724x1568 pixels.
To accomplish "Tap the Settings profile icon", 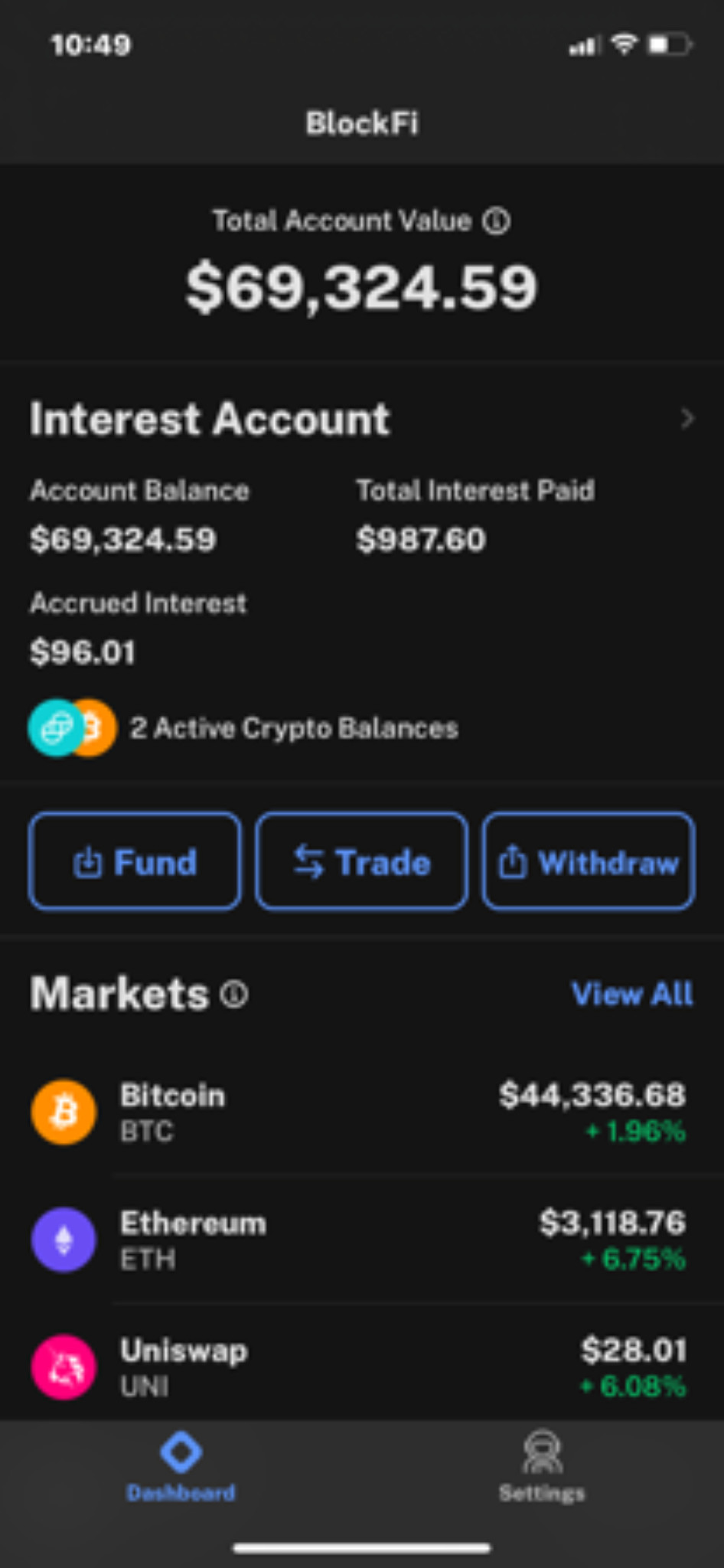I will (542, 1452).
